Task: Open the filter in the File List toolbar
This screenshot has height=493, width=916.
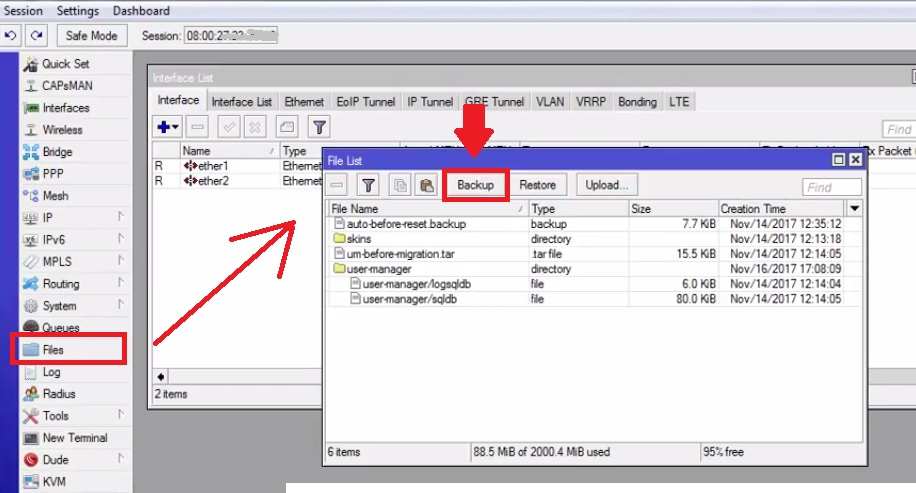Action: point(368,185)
